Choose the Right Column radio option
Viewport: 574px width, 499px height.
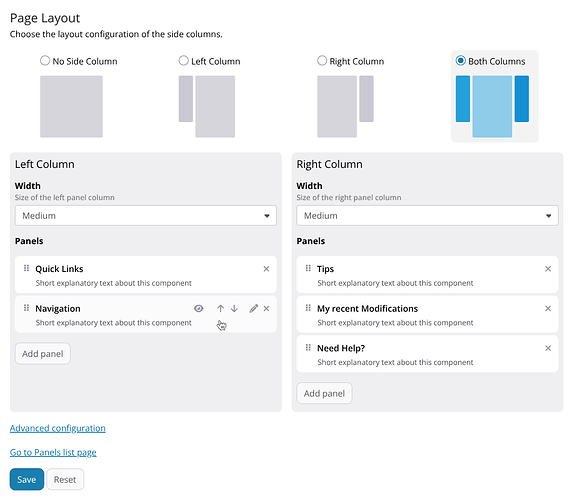[x=322, y=60]
